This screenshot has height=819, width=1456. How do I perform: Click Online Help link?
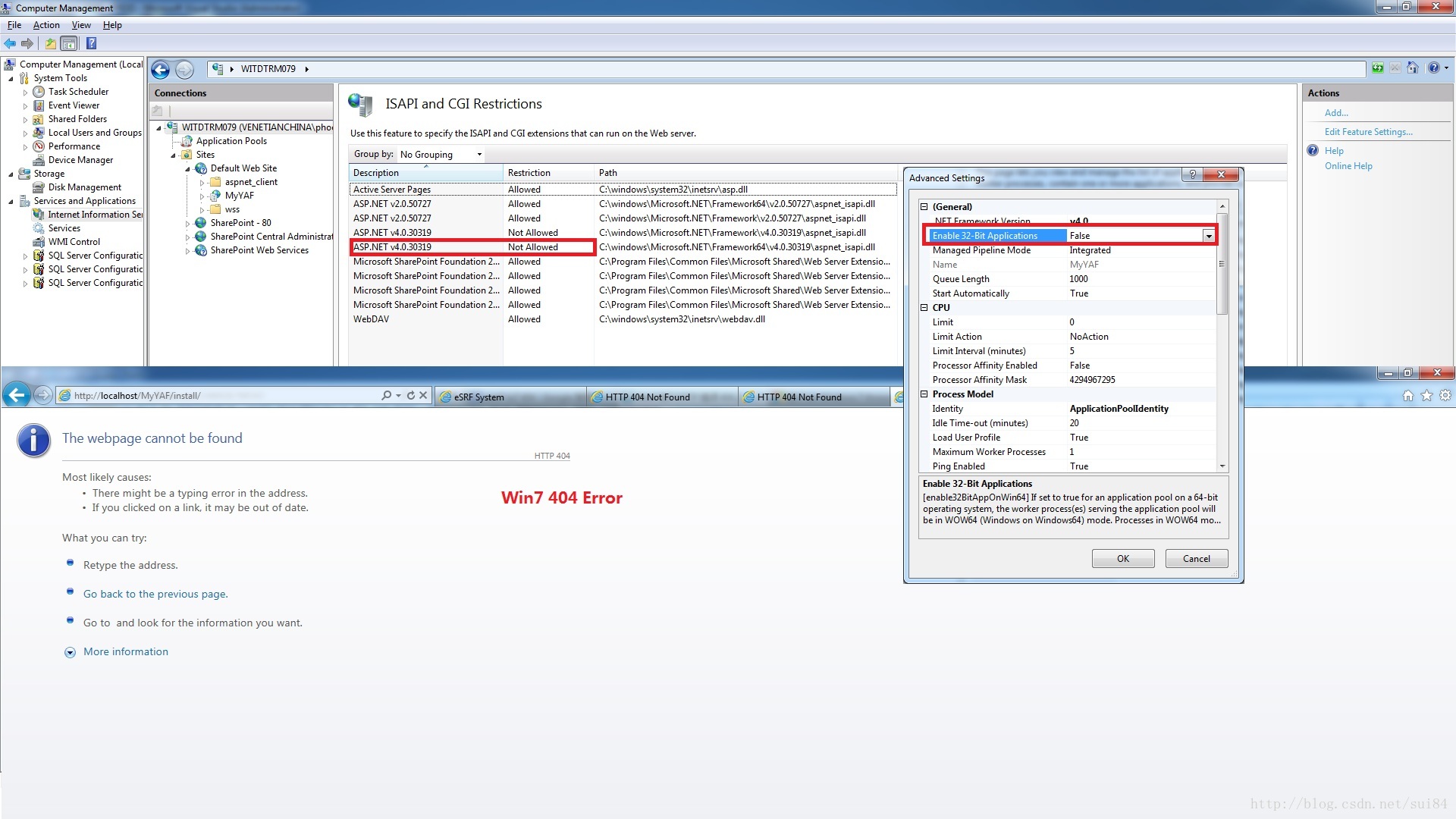pos(1348,166)
